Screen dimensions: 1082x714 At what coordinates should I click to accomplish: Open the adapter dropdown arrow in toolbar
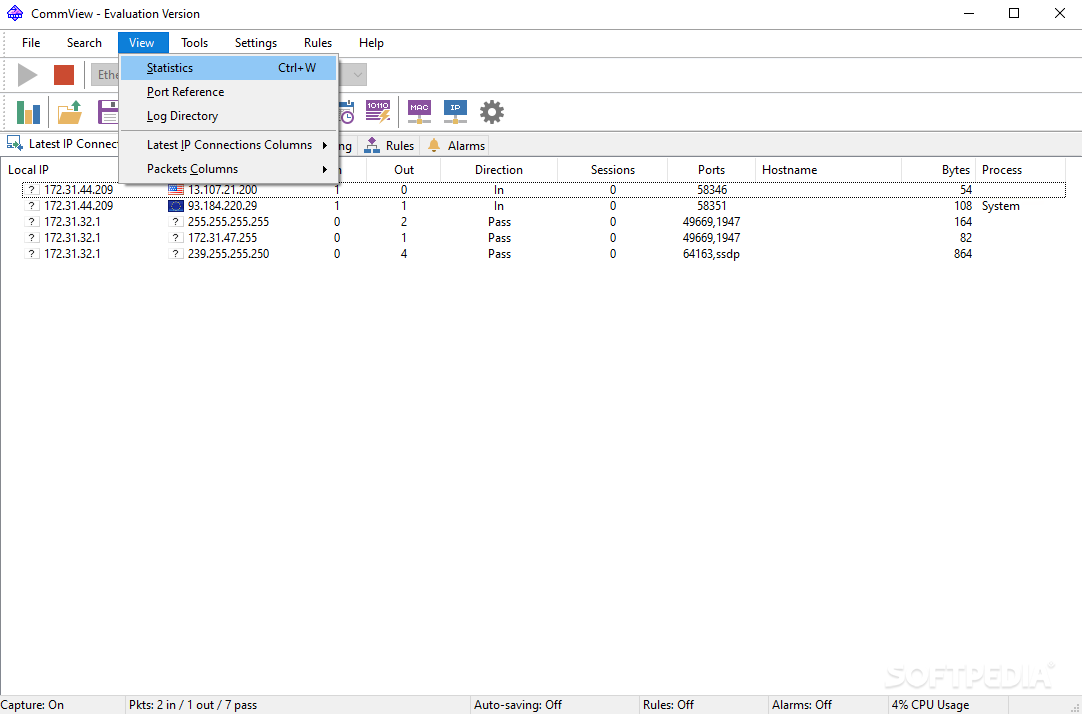tap(358, 75)
